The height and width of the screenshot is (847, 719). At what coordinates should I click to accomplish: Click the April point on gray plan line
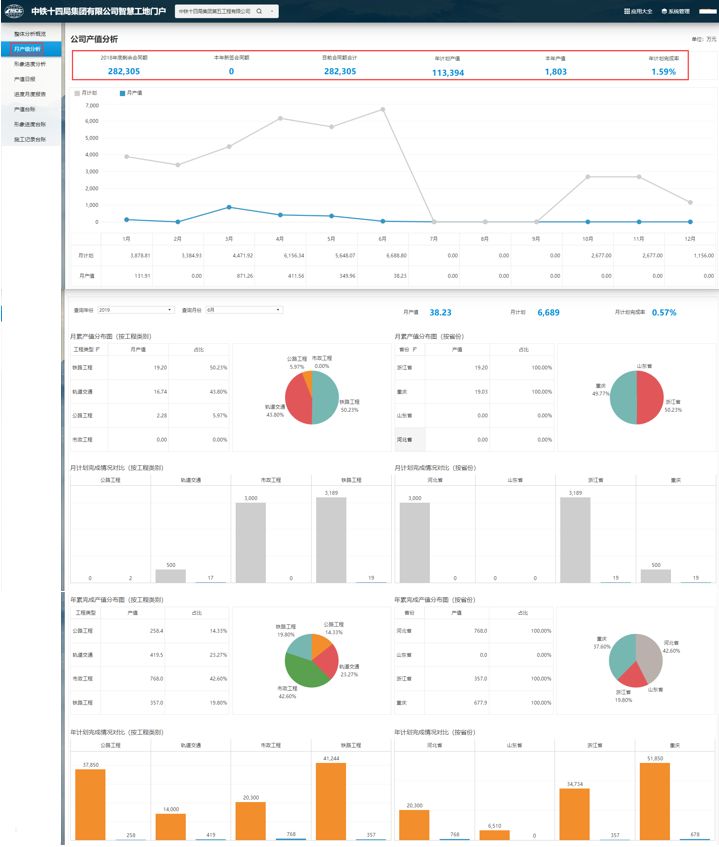(x=280, y=118)
